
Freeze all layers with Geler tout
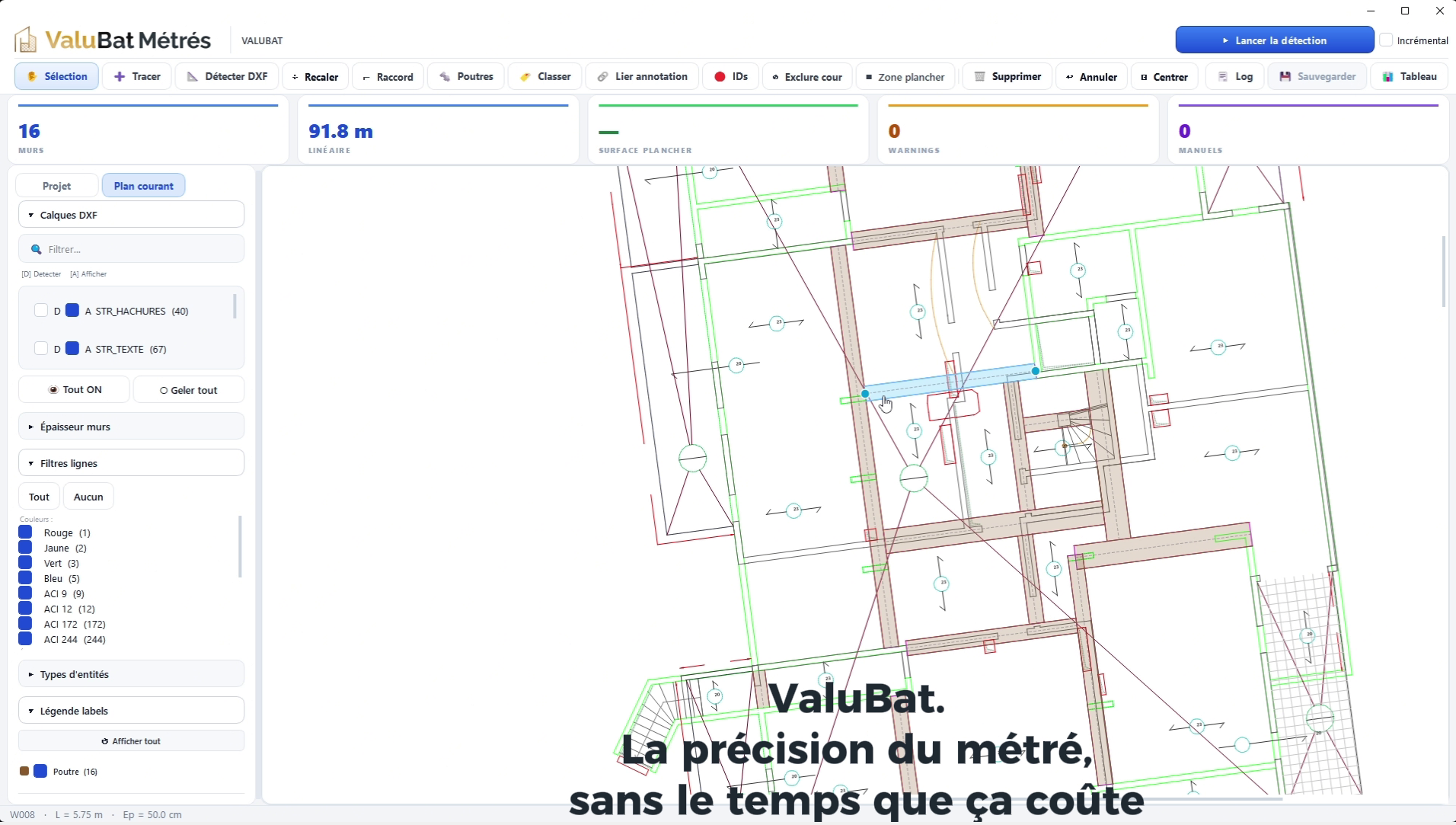click(x=189, y=389)
